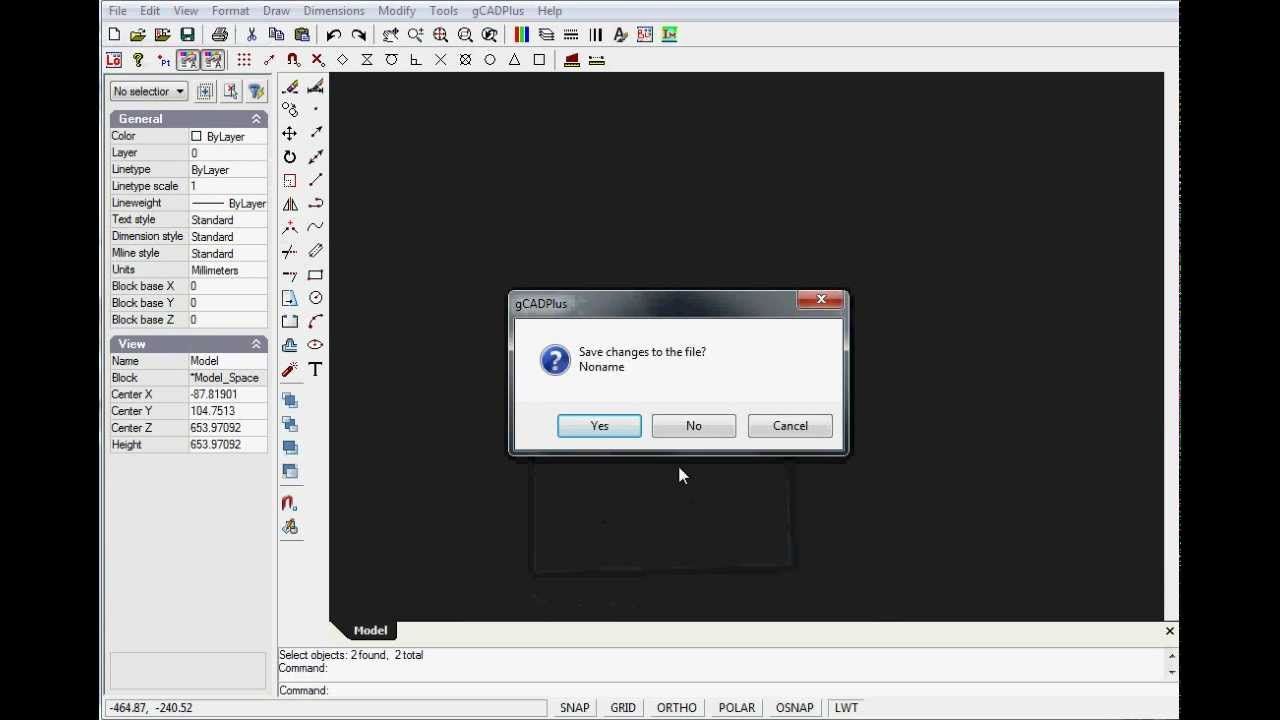Click Yes to save changes
The height and width of the screenshot is (720, 1280).
(x=599, y=426)
